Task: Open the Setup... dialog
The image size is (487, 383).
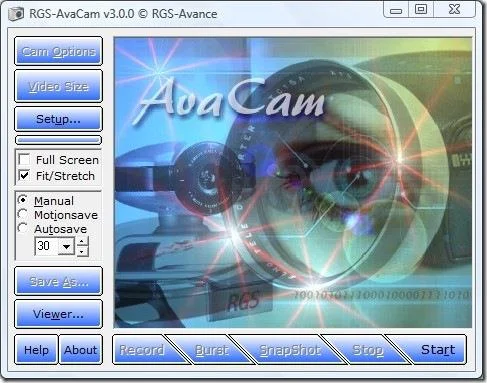Action: [58, 119]
